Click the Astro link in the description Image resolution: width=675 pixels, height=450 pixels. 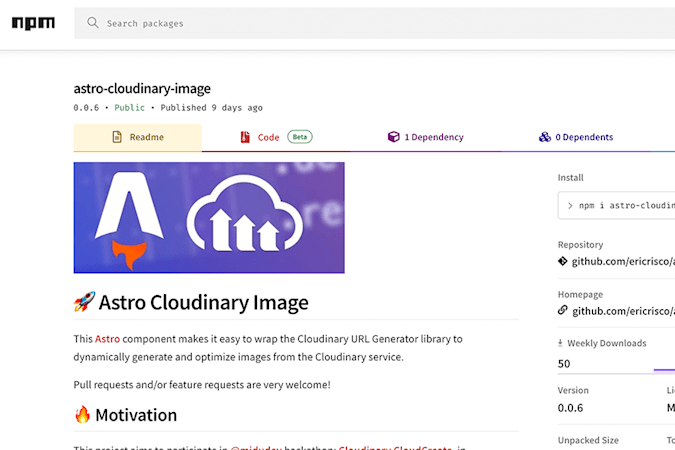[107, 339]
